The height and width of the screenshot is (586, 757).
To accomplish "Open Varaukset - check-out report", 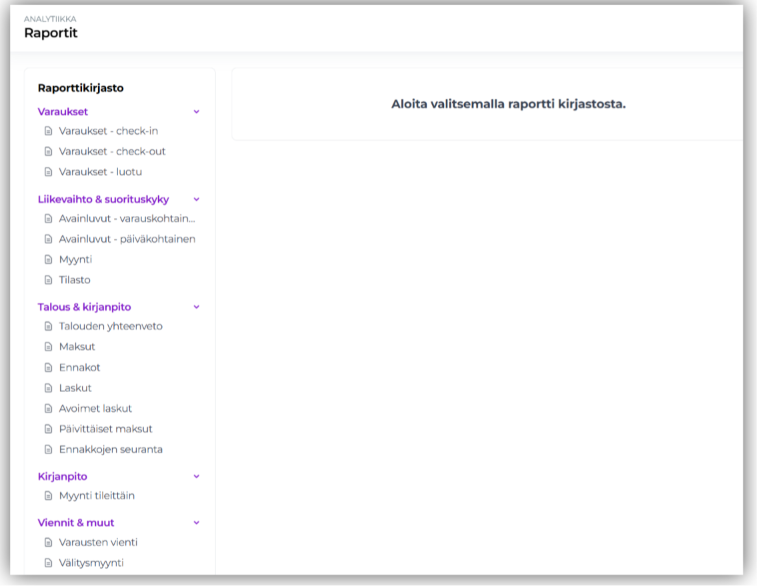I will click(112, 151).
